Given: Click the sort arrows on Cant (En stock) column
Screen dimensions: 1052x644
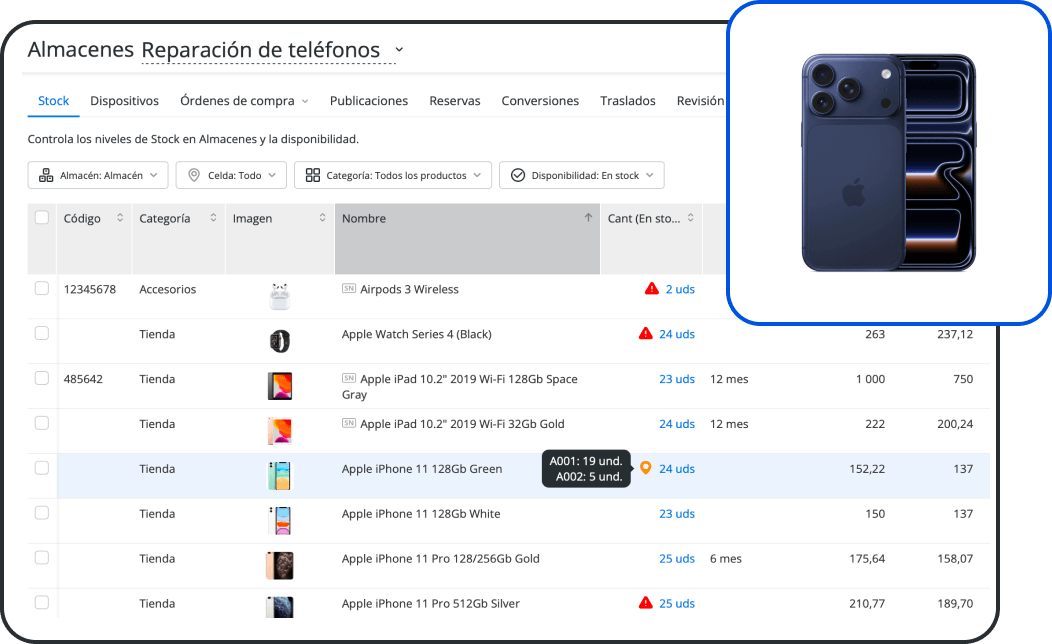Looking at the screenshot, I should pos(690,217).
